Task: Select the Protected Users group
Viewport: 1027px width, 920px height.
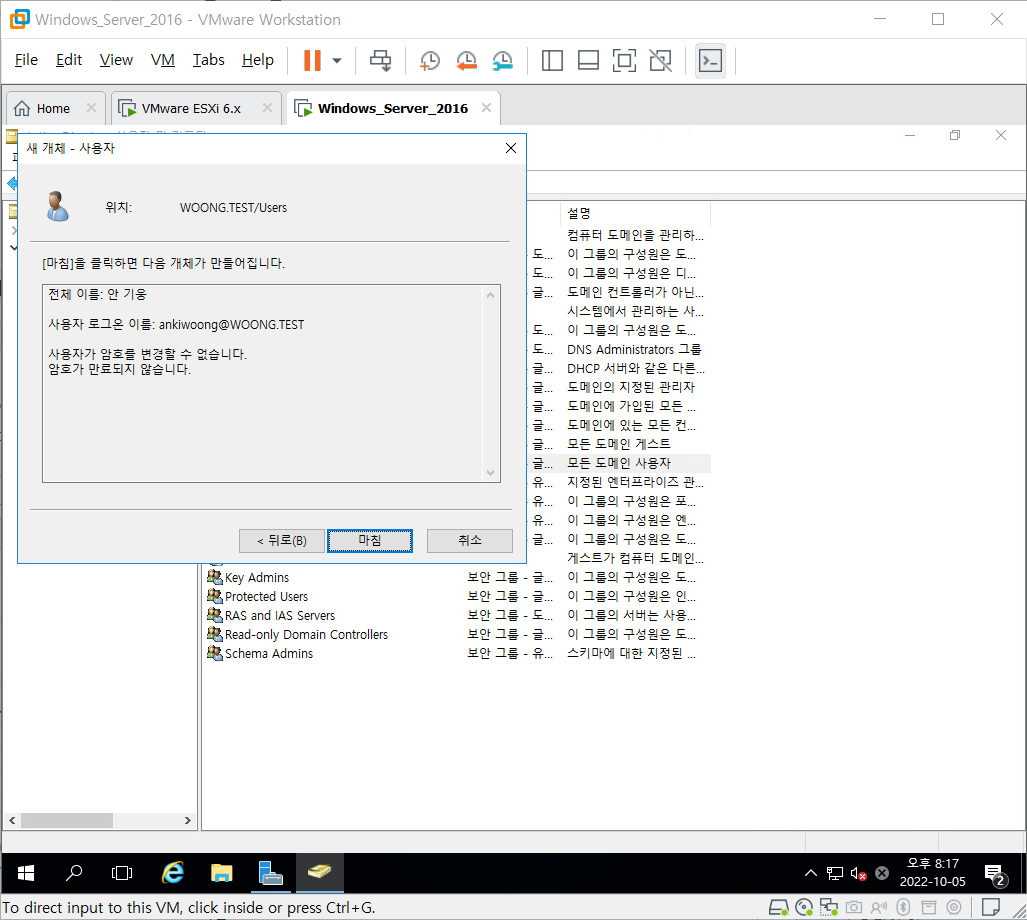Action: coord(266,597)
